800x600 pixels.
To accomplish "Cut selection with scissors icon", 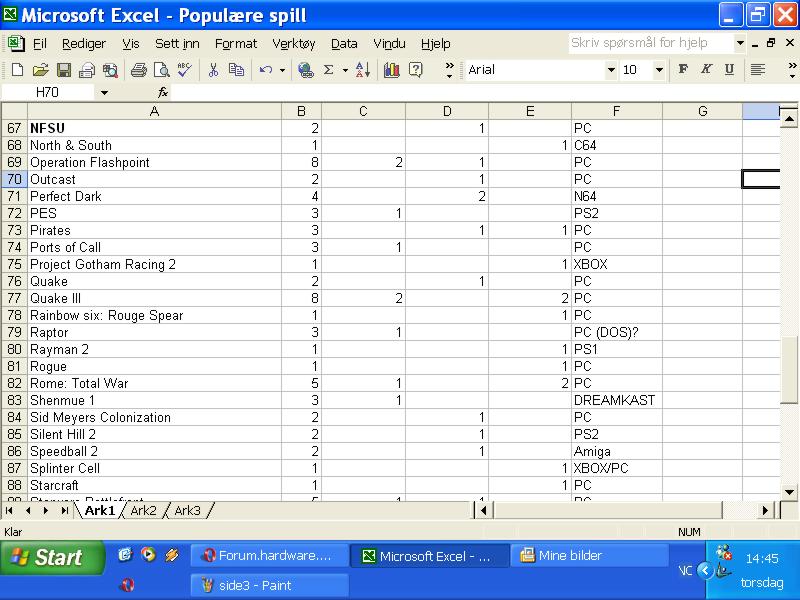I will 213,70.
